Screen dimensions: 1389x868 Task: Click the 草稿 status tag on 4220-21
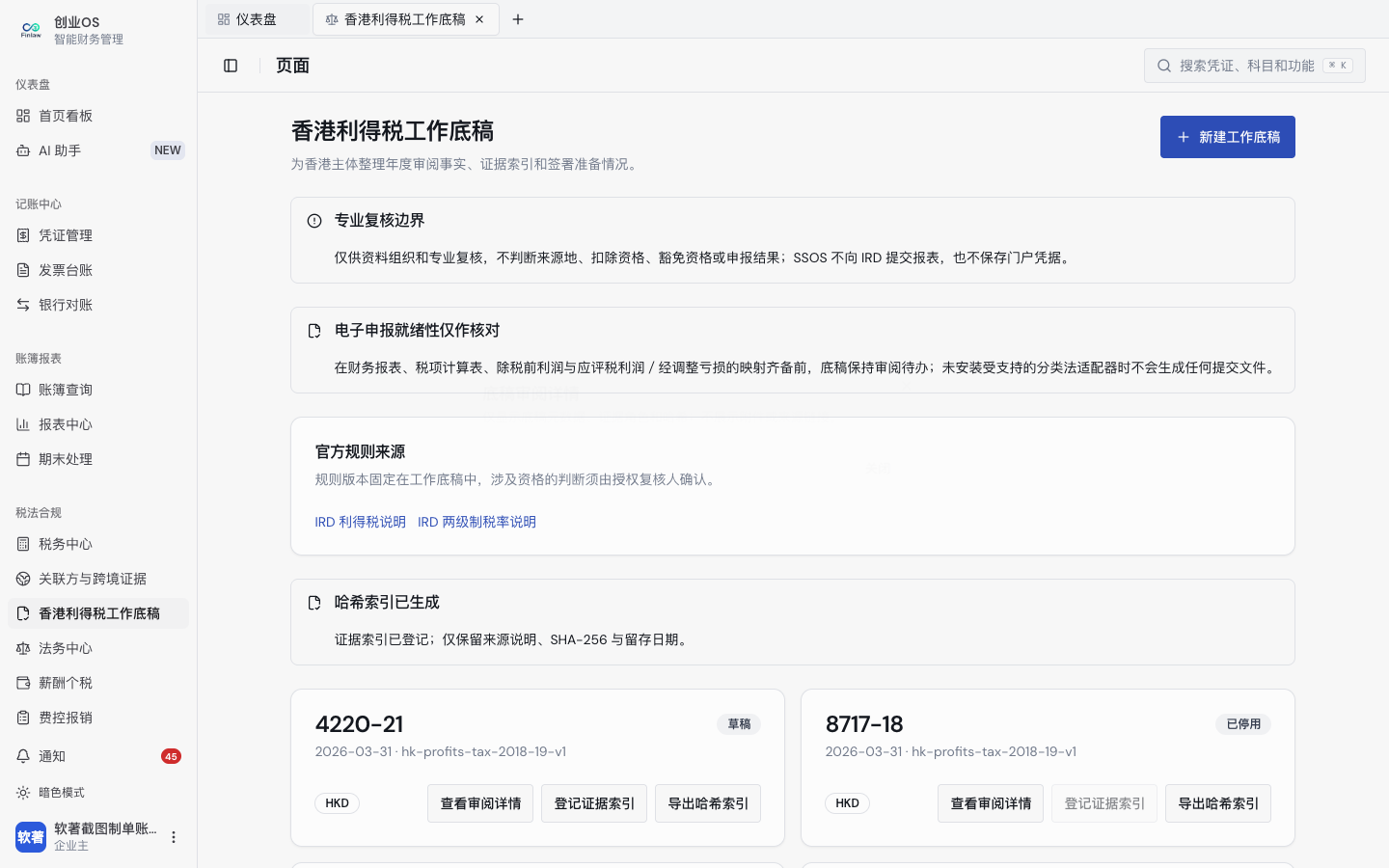click(739, 724)
